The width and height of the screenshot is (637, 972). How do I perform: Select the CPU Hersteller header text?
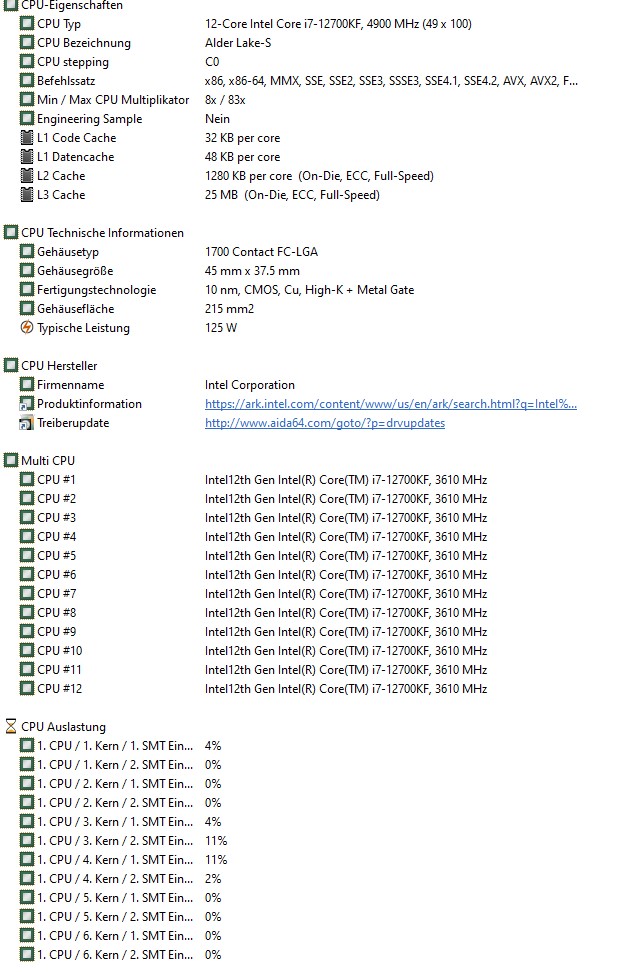click(59, 366)
